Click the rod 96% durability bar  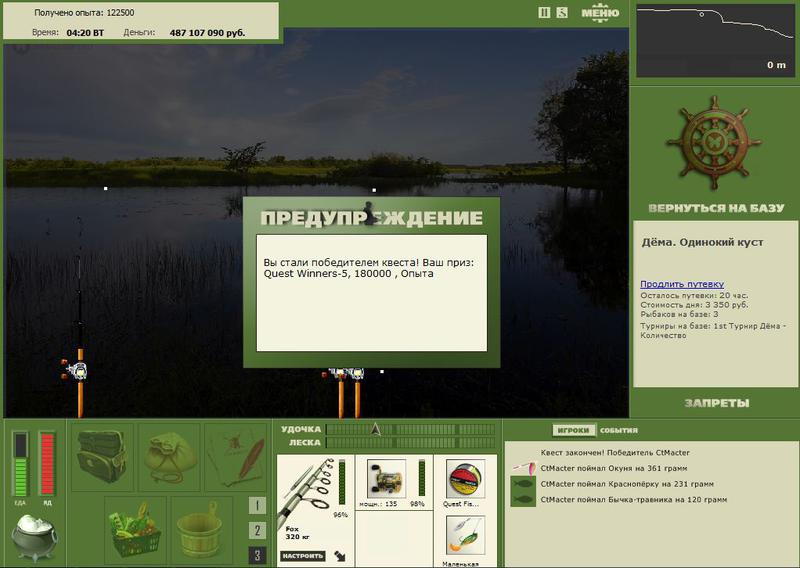(x=342, y=482)
